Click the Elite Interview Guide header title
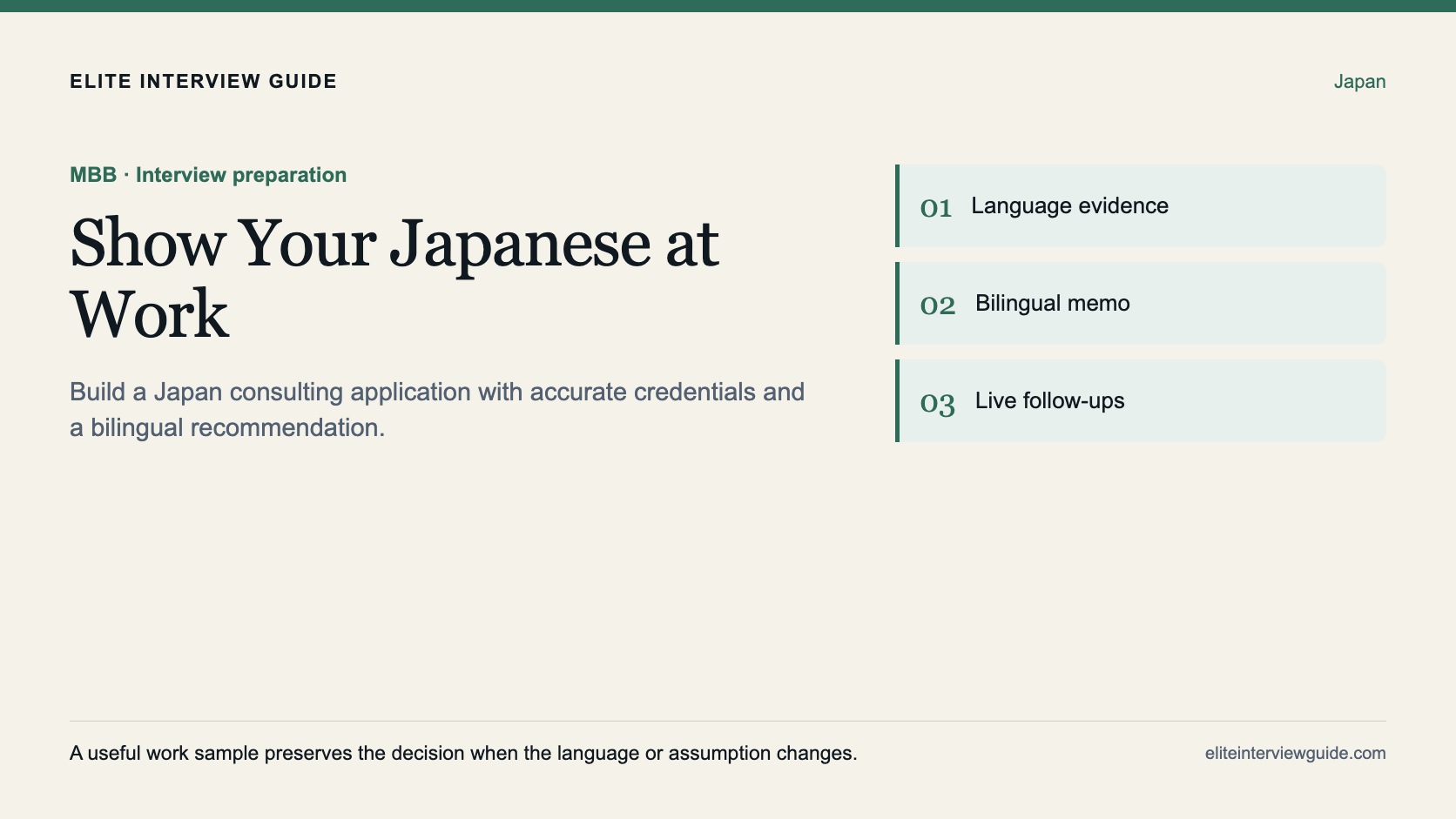 pos(203,82)
